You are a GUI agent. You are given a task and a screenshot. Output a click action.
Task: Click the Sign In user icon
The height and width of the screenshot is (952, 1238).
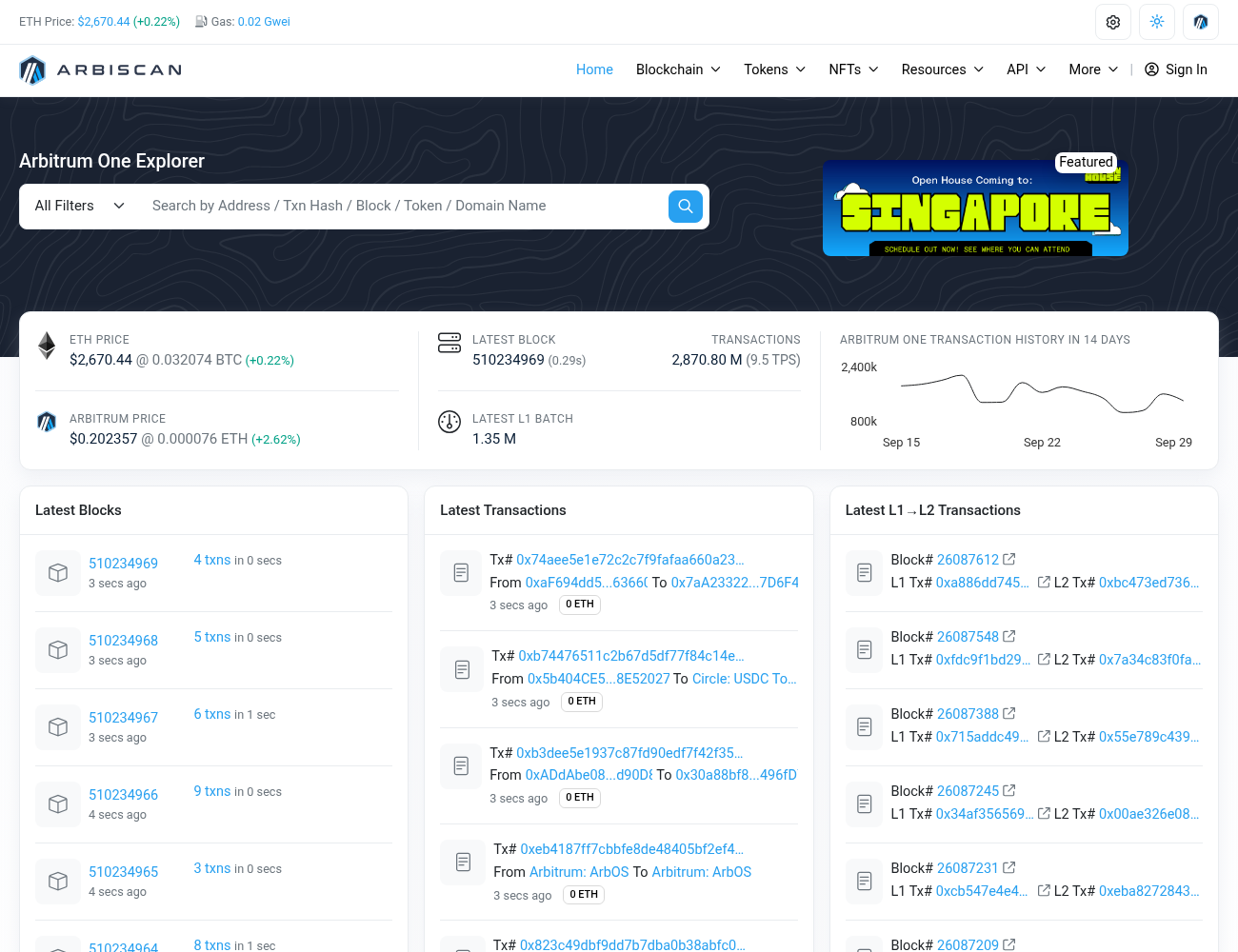pos(1151,69)
